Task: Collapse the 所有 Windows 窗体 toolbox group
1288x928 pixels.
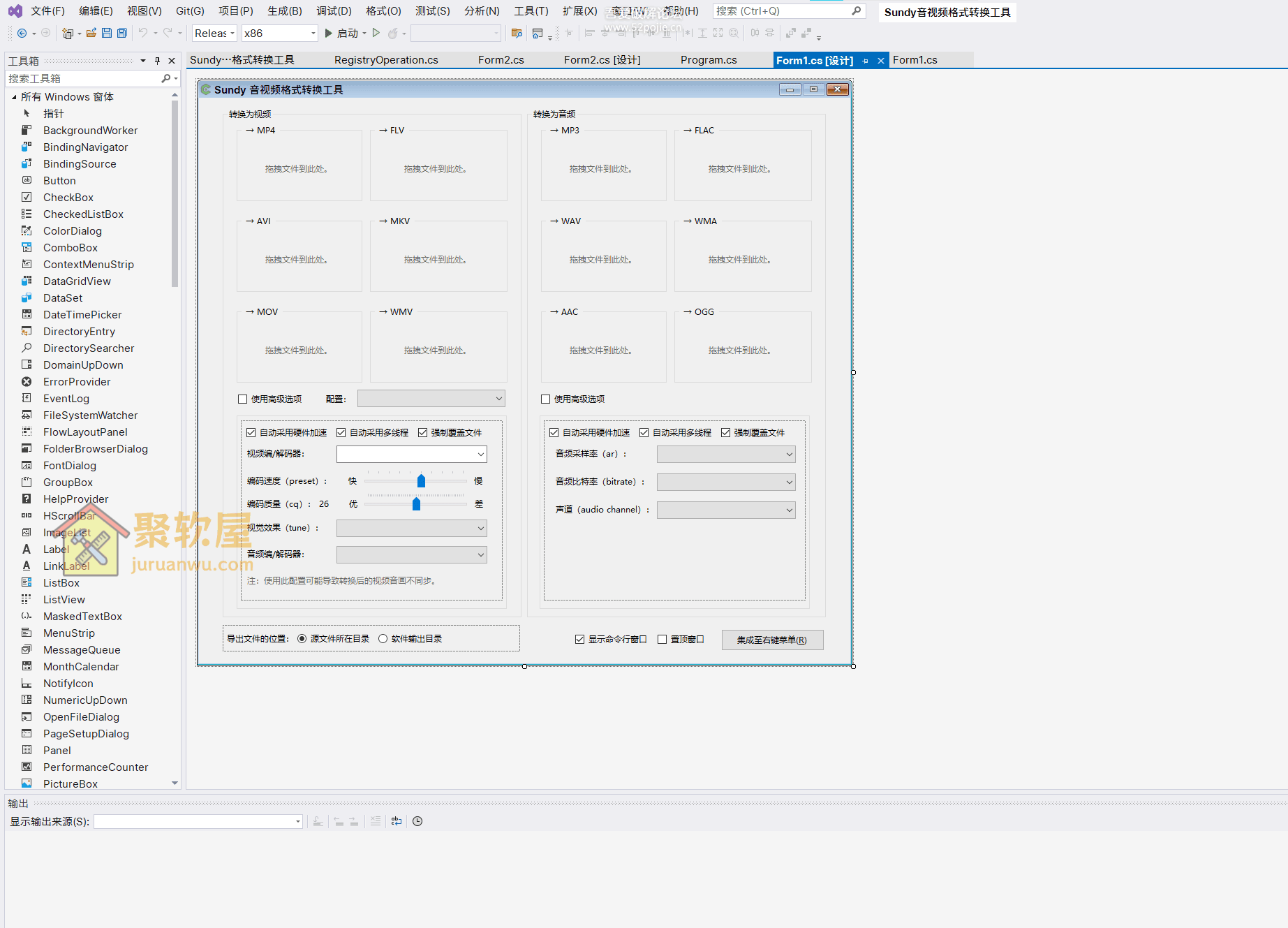Action: 14,97
